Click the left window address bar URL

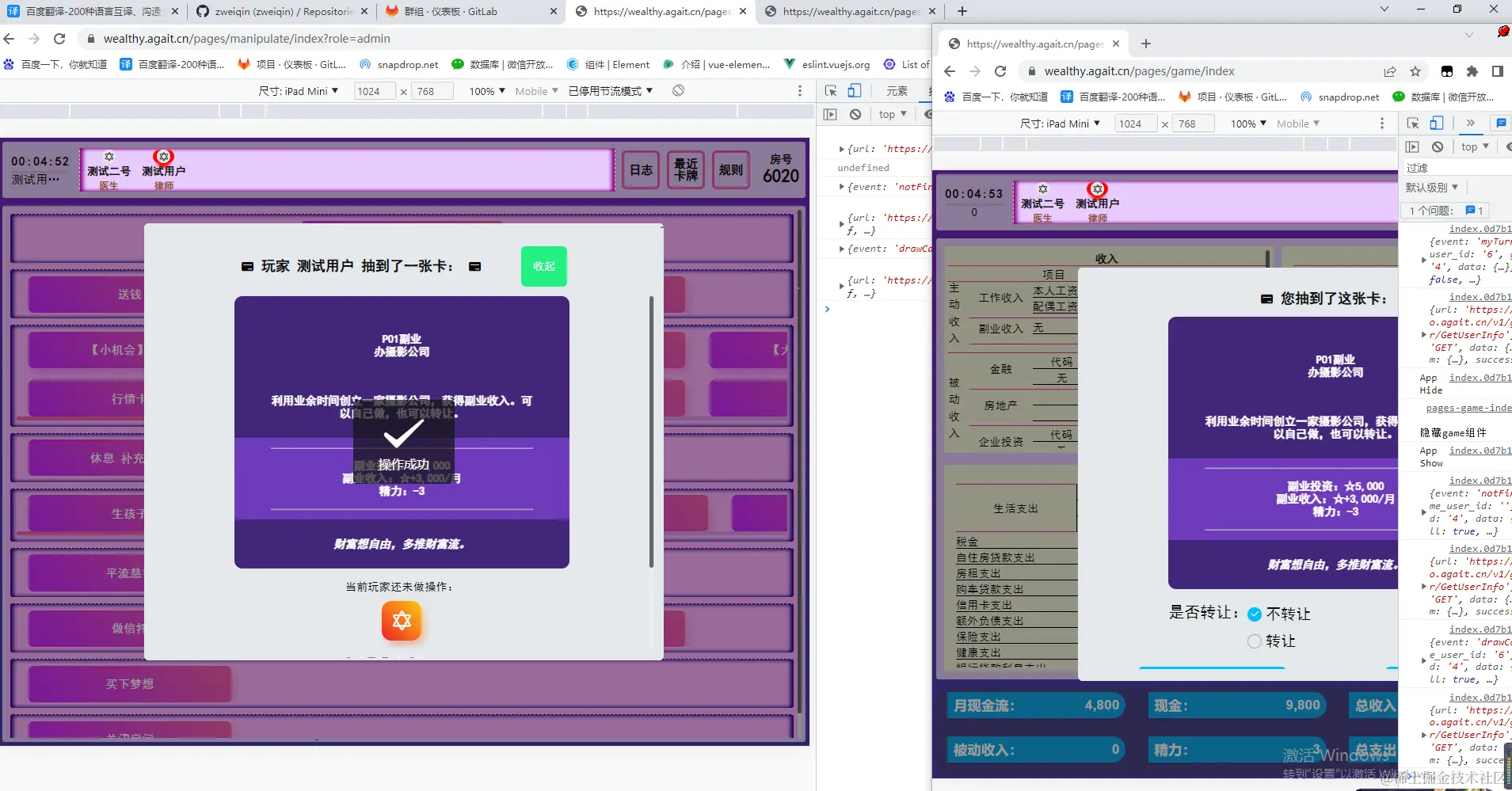(x=247, y=39)
